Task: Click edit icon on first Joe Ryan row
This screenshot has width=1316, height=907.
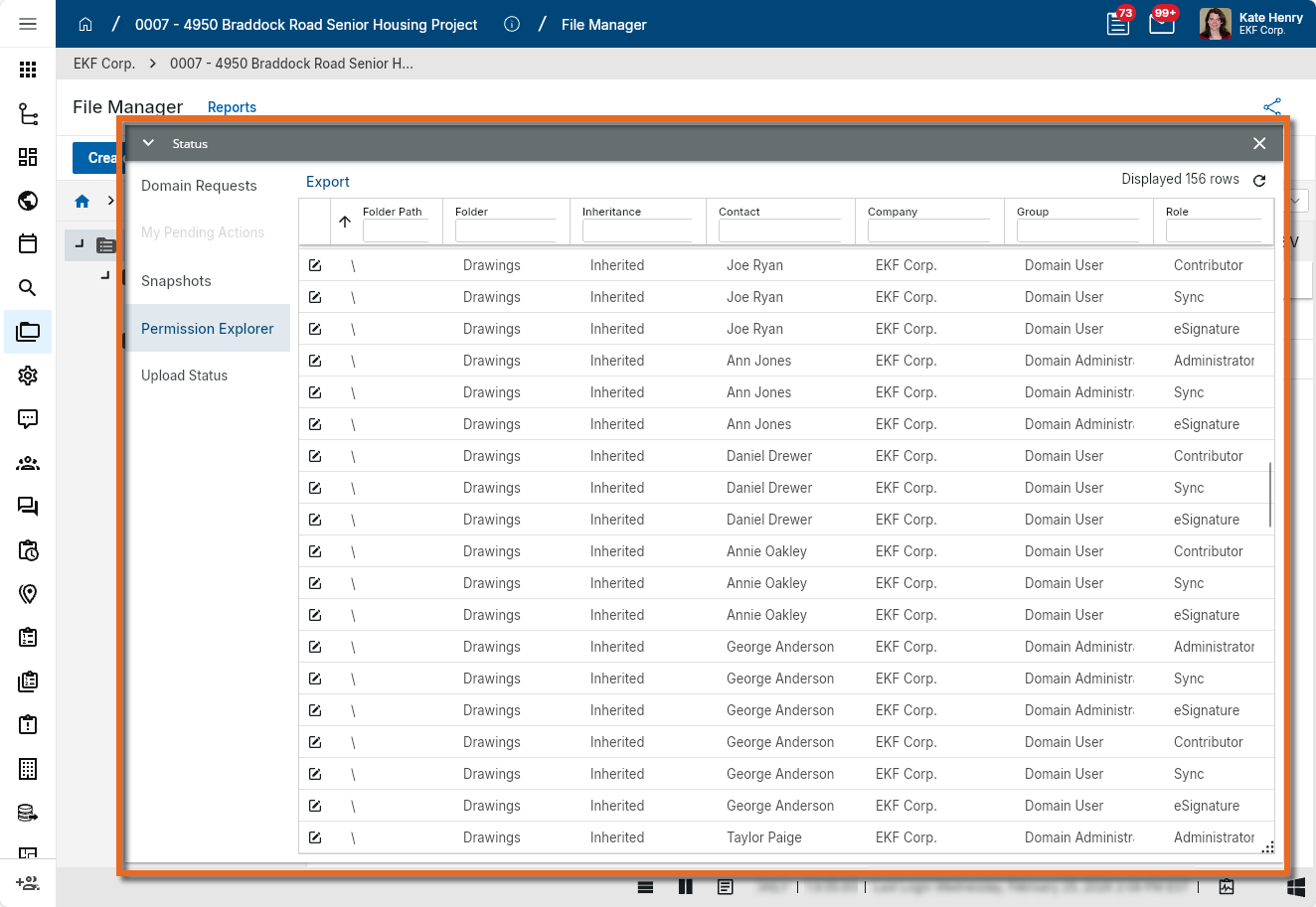Action: (x=315, y=265)
